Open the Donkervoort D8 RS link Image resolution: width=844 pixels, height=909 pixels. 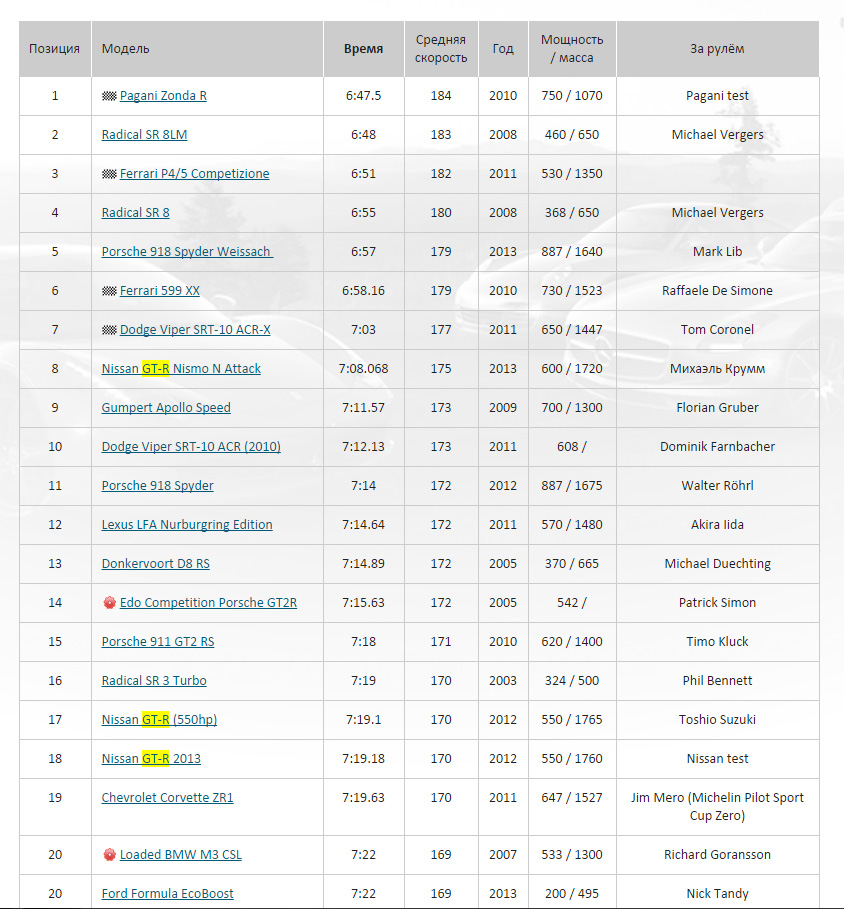click(155, 563)
